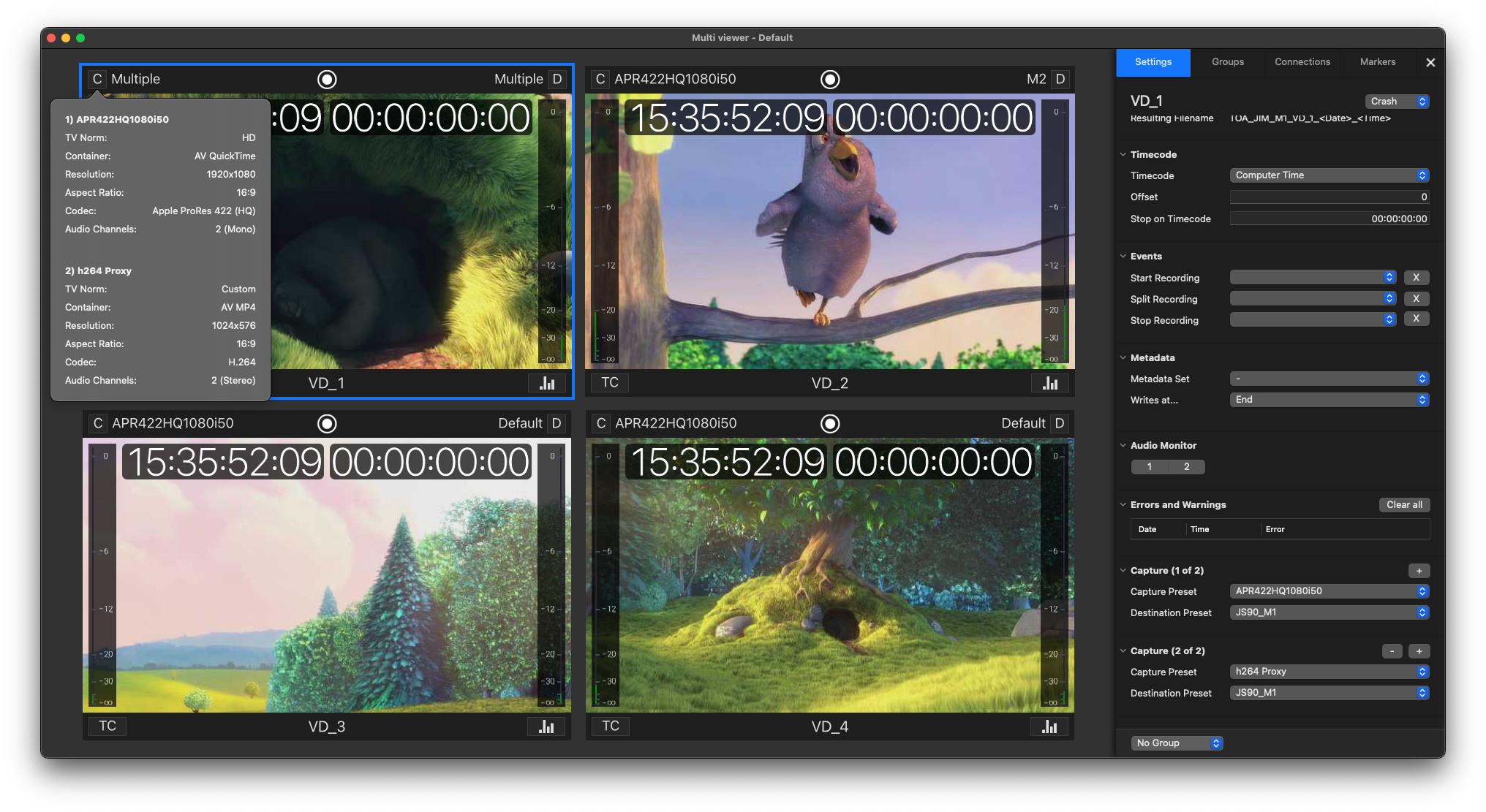Add a capture with the plus in Capture (1 of 2)
Viewport: 1486px width, 812px height.
(1419, 571)
